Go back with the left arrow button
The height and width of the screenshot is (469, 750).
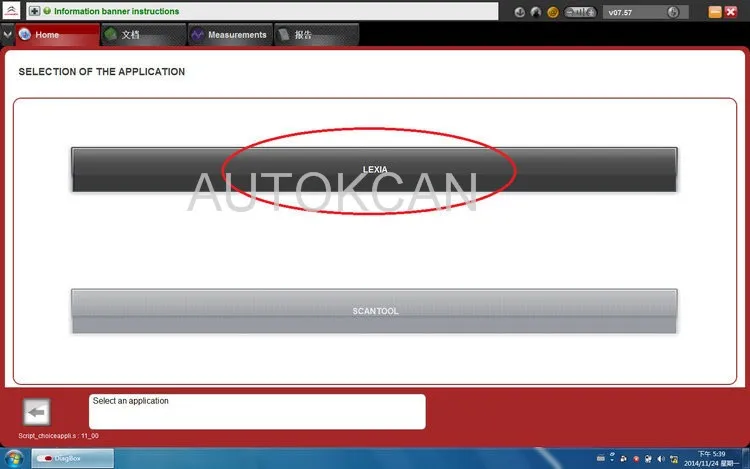point(36,412)
